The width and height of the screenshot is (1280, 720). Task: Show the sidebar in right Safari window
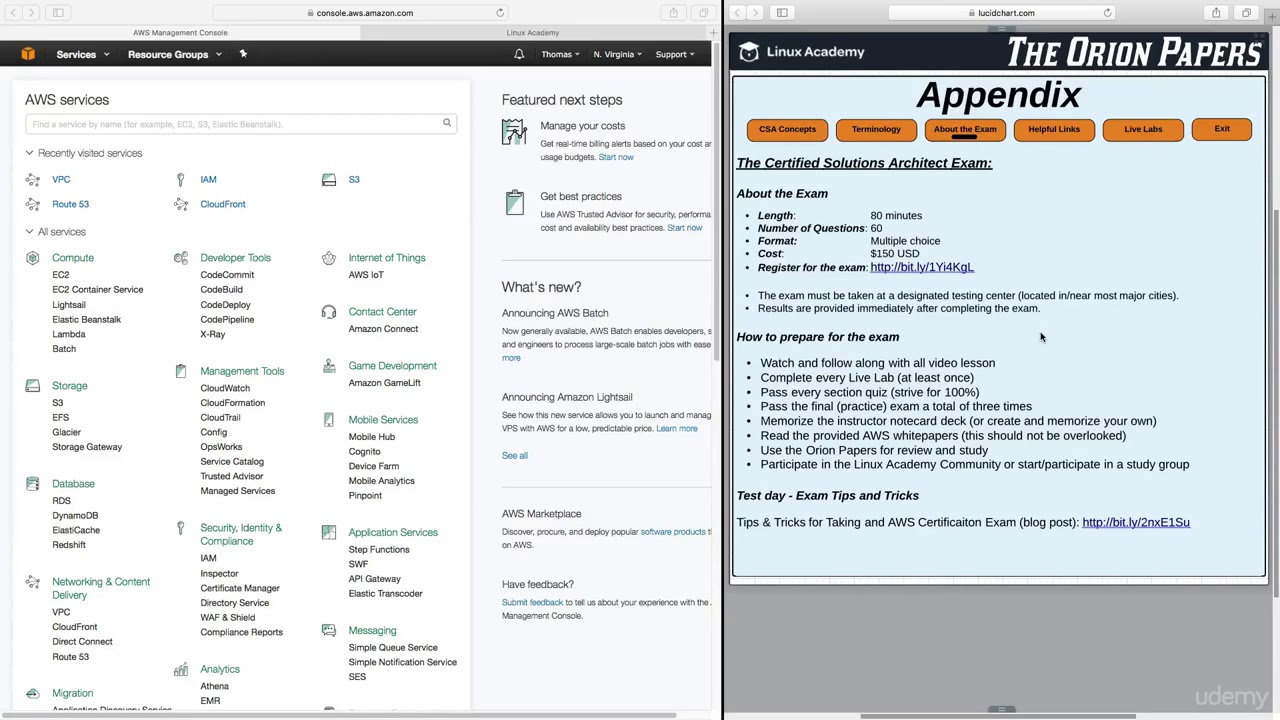782,13
